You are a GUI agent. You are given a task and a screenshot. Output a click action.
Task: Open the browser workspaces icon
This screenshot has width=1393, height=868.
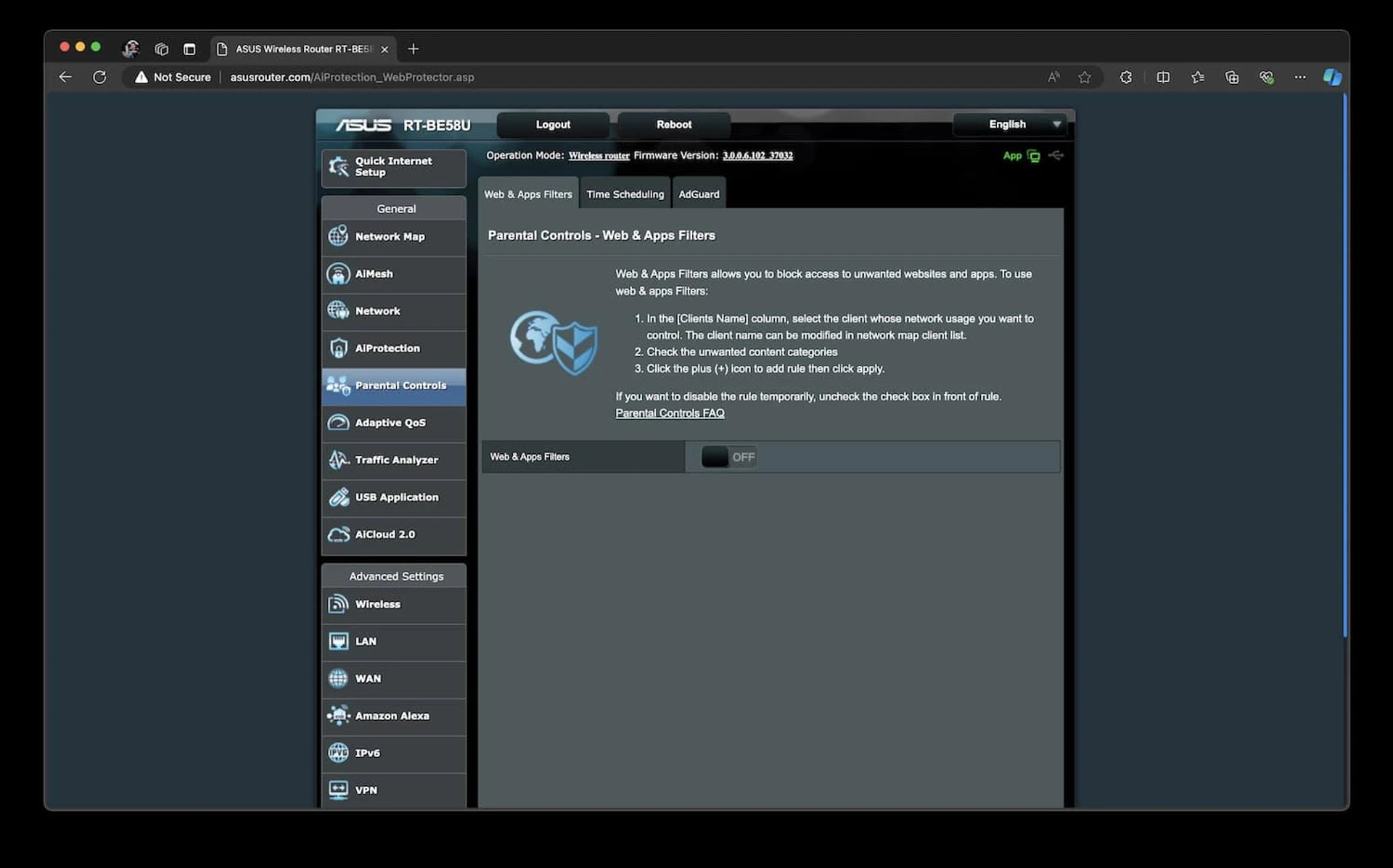point(162,49)
